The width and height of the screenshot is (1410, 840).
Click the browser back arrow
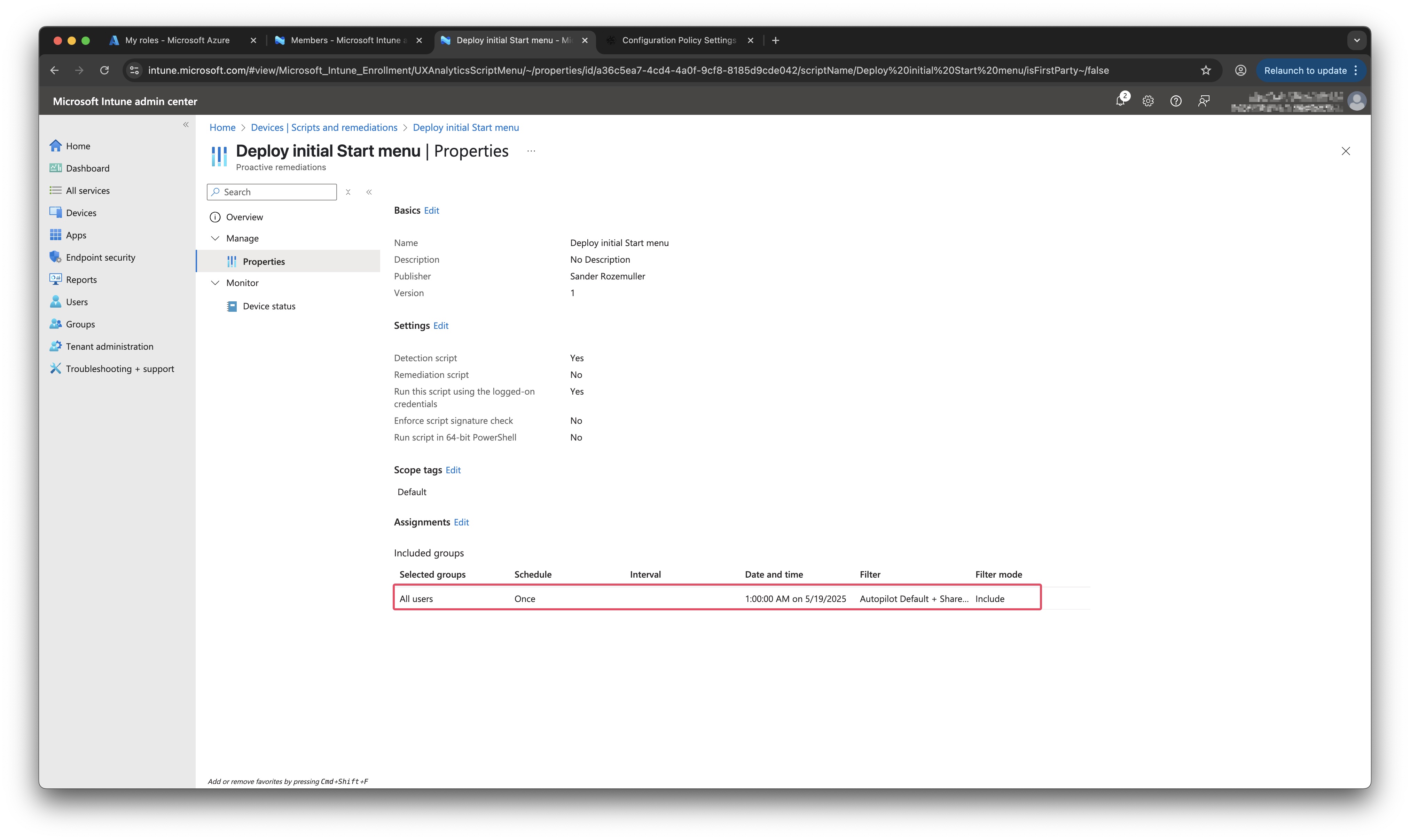54,70
